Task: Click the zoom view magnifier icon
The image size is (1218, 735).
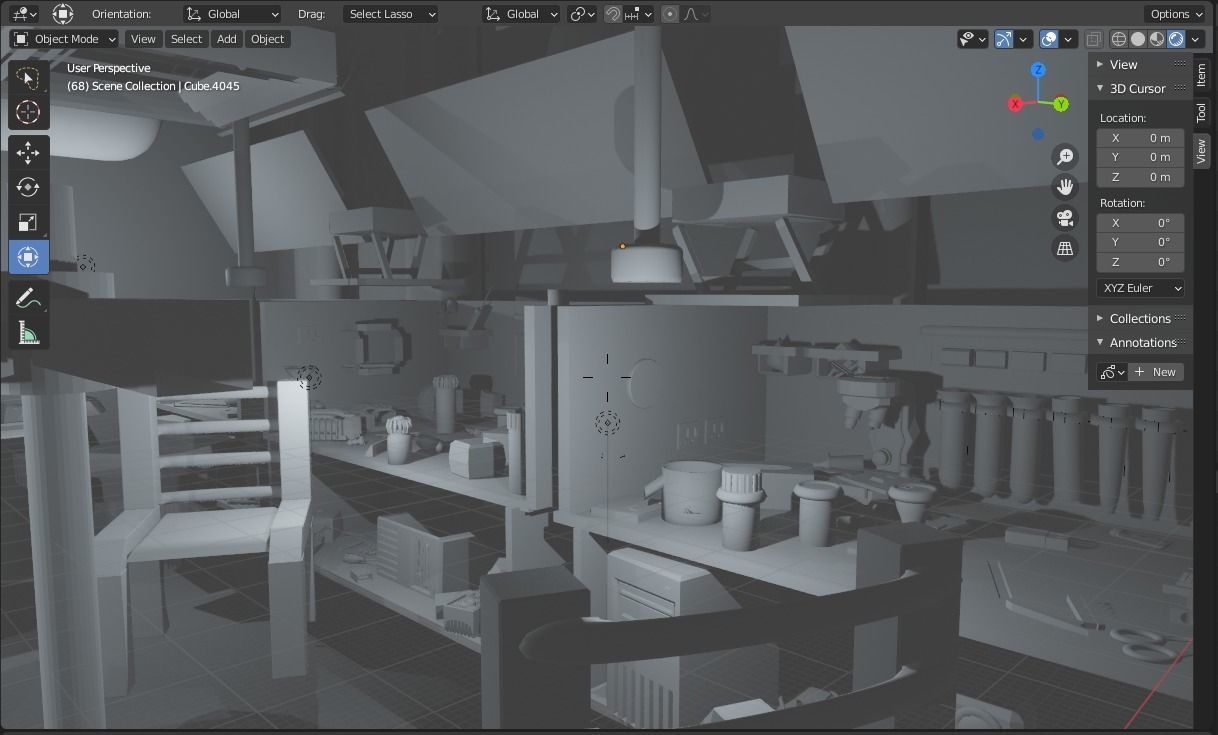Action: [x=1065, y=157]
